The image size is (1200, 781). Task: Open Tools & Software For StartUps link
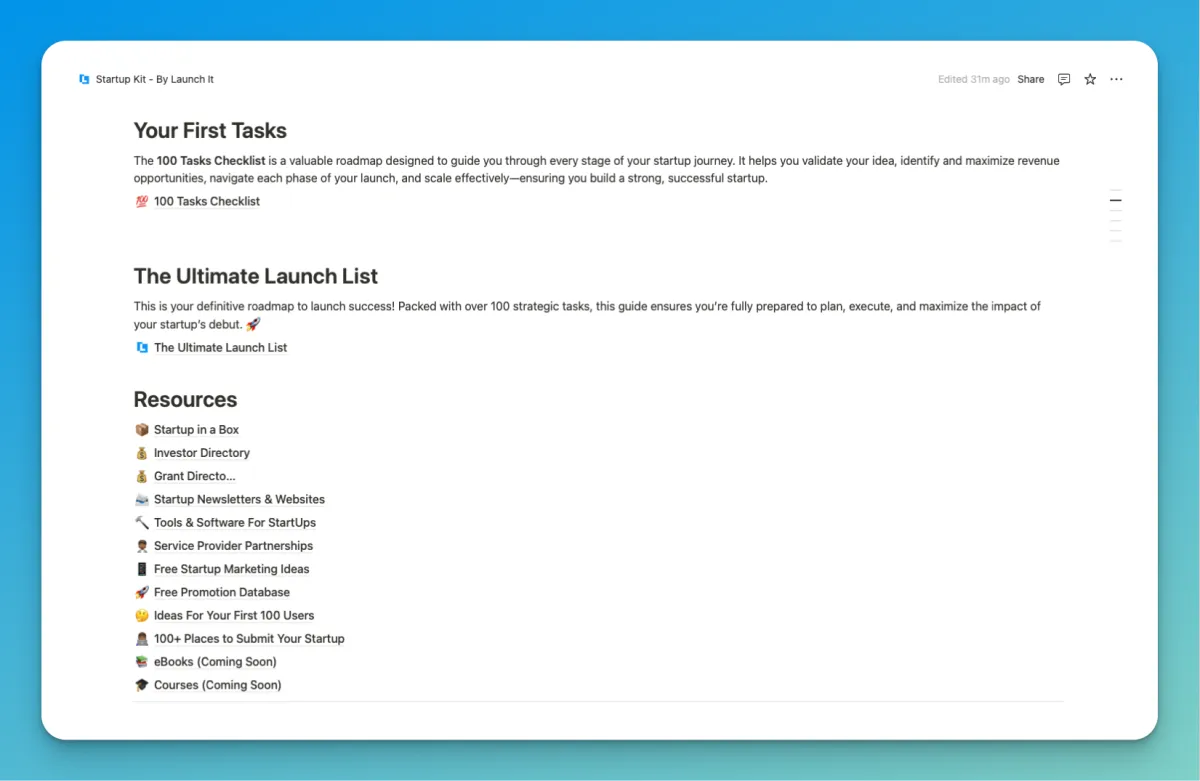[235, 522]
